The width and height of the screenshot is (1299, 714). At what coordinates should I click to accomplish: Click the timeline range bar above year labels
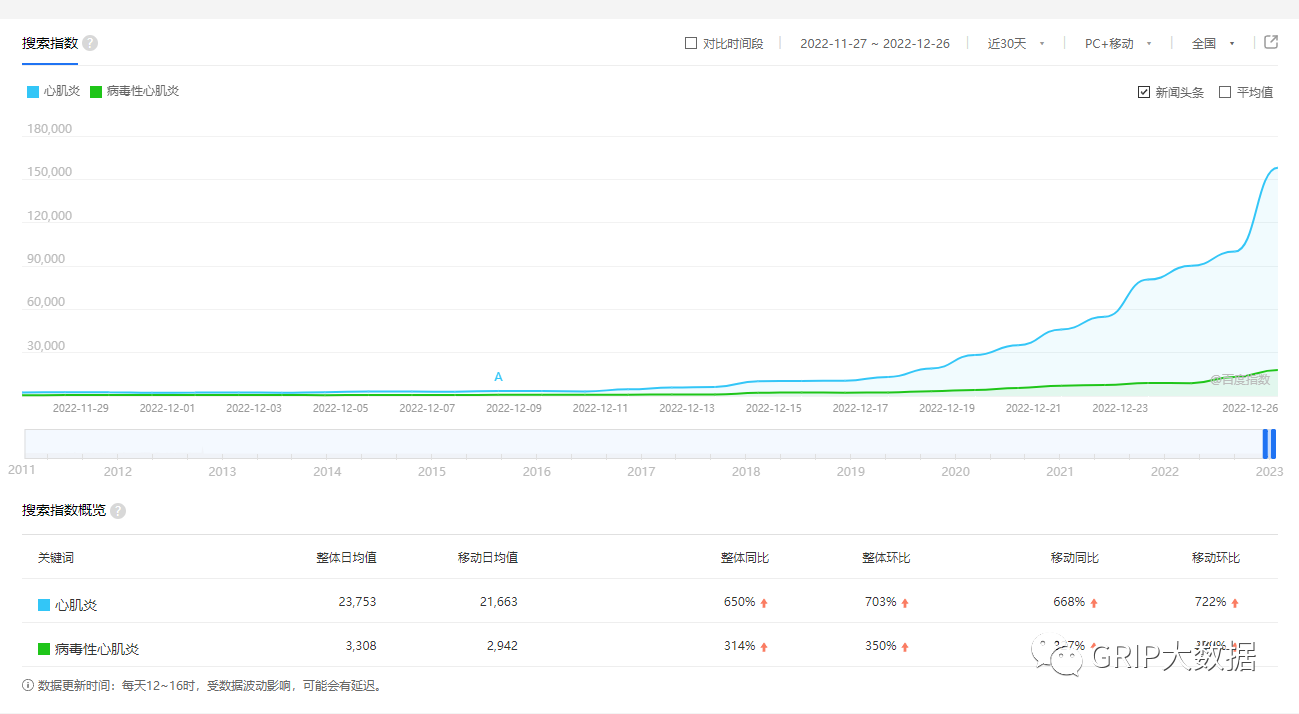tap(650, 444)
